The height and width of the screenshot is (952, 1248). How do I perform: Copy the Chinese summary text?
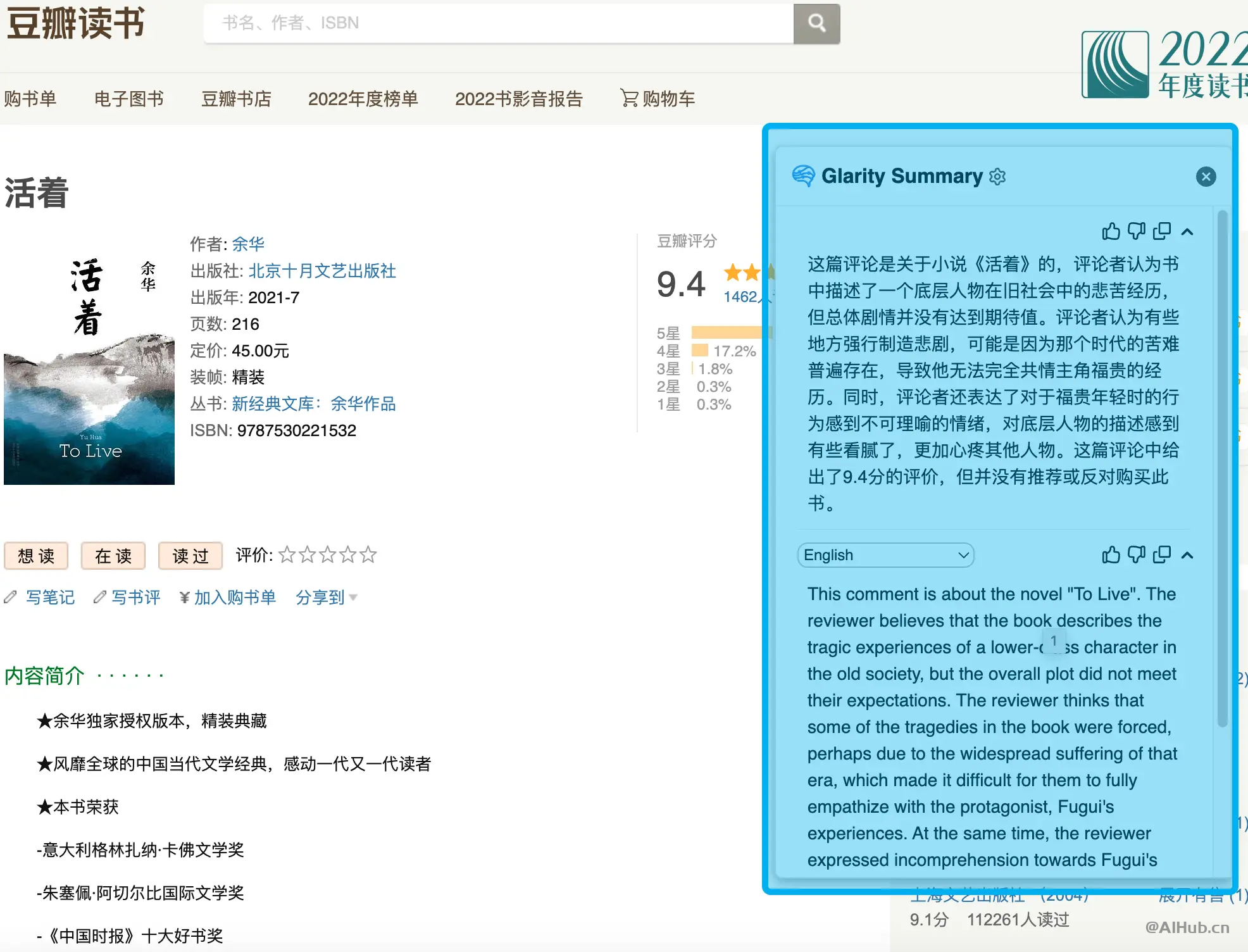(1162, 232)
